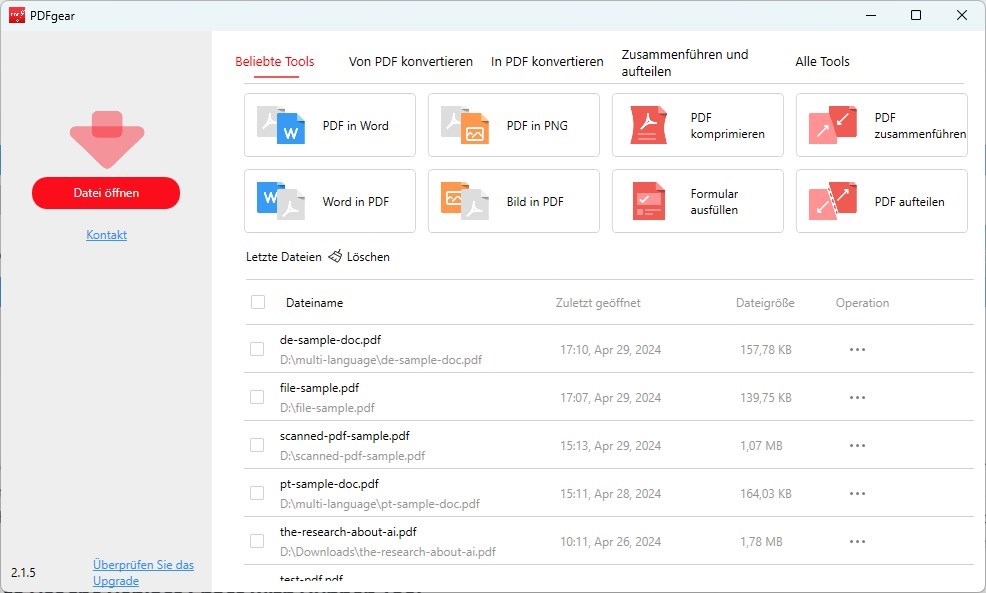
Task: Check the checkbox for de-sample-doc.pdf
Action: (x=256, y=348)
